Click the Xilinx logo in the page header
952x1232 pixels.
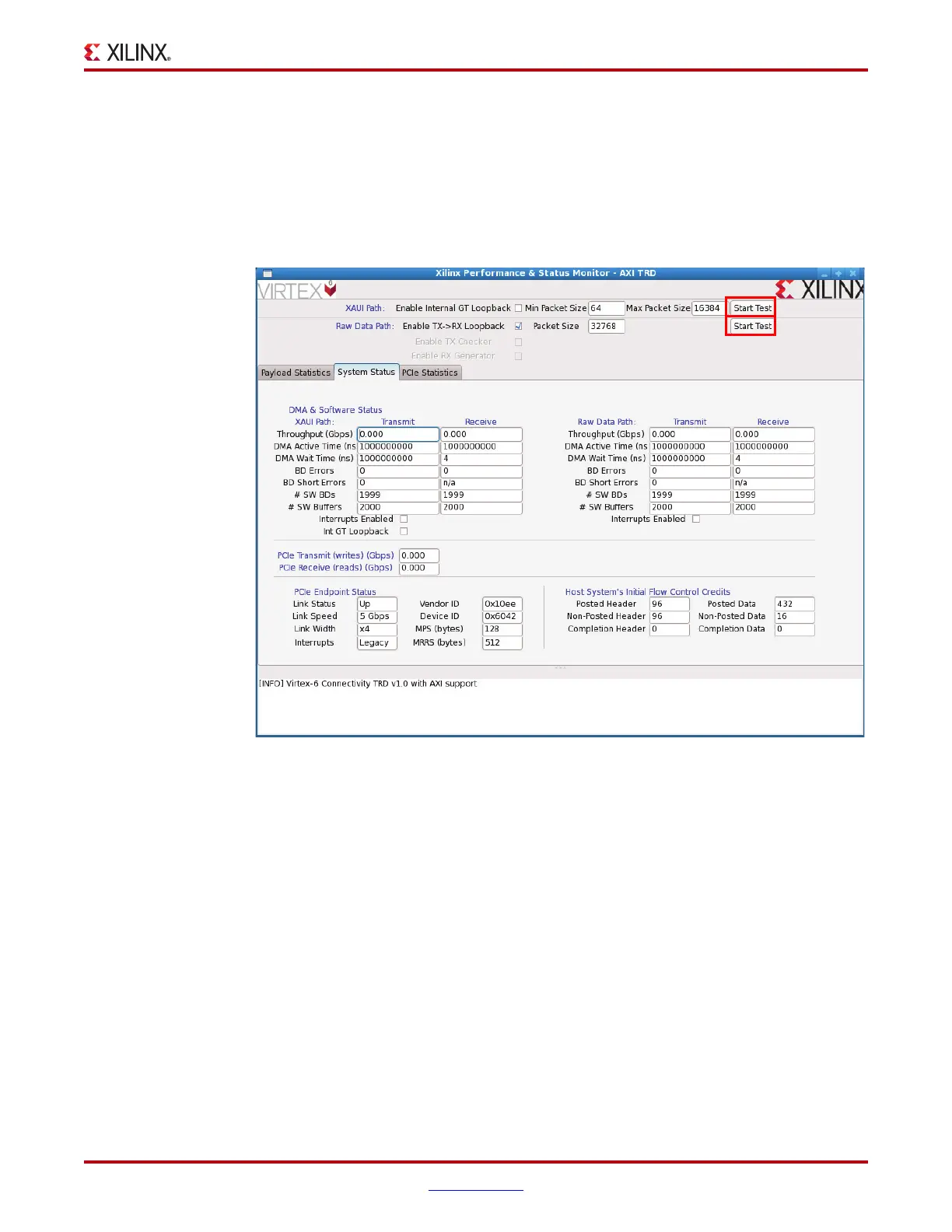point(128,52)
